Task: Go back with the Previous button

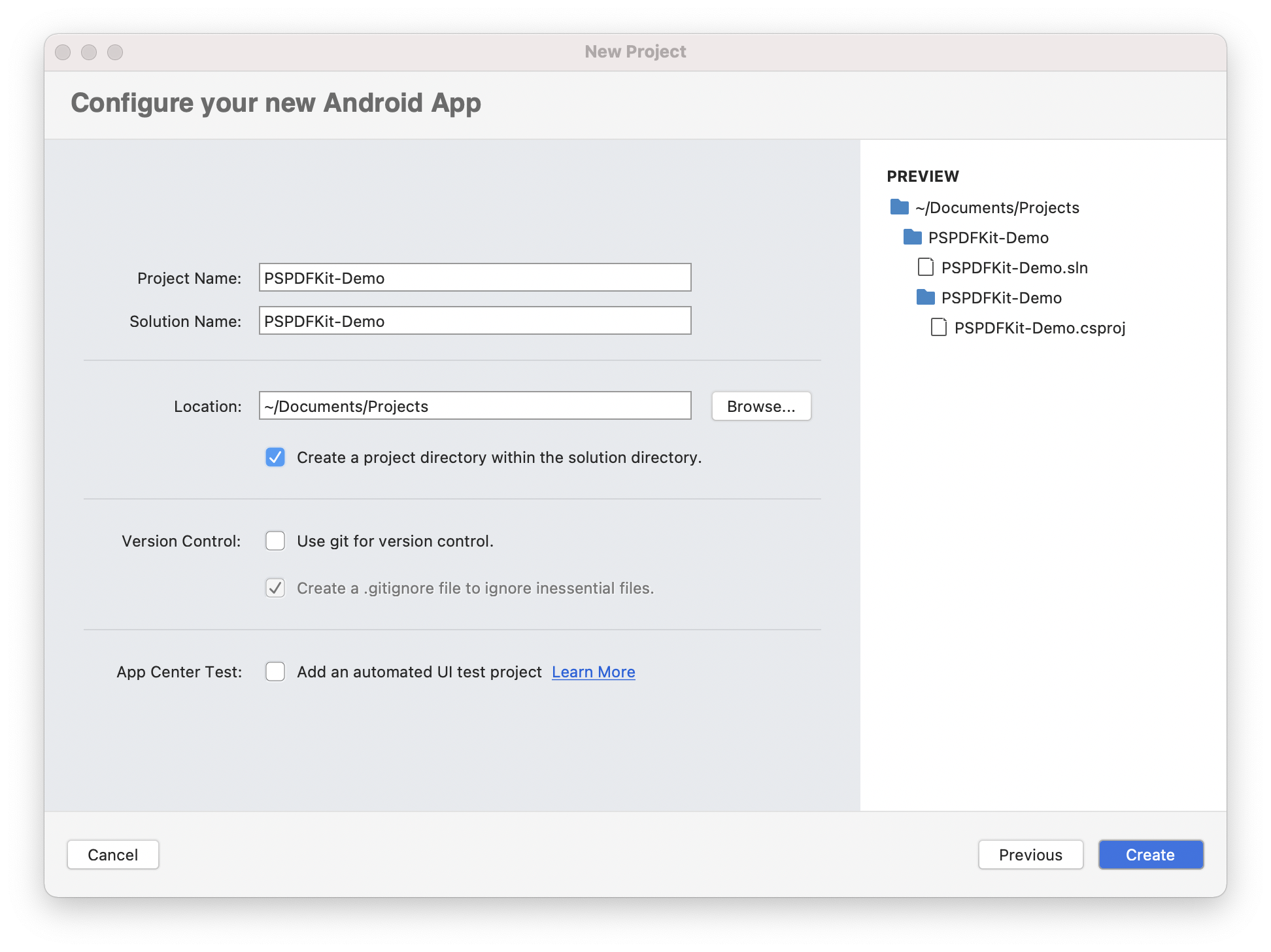Action: pos(1030,855)
